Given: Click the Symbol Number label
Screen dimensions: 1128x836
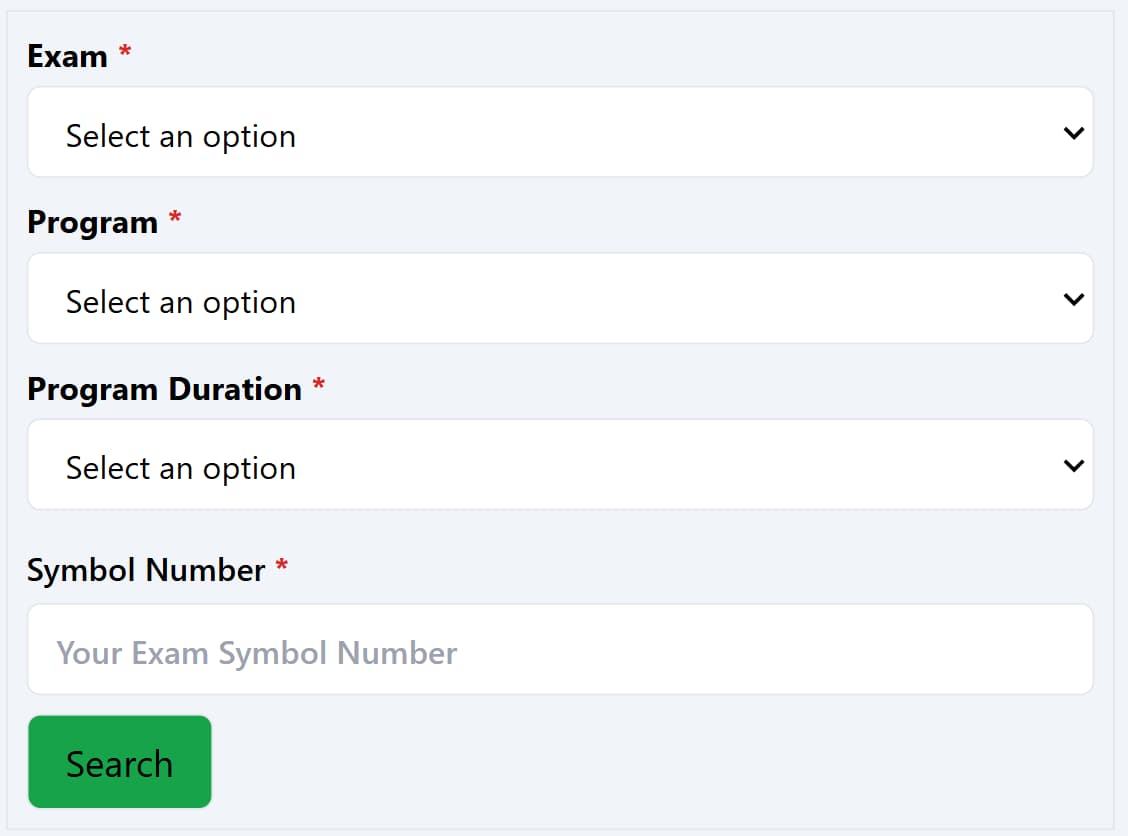Looking at the screenshot, I should click(146, 570).
